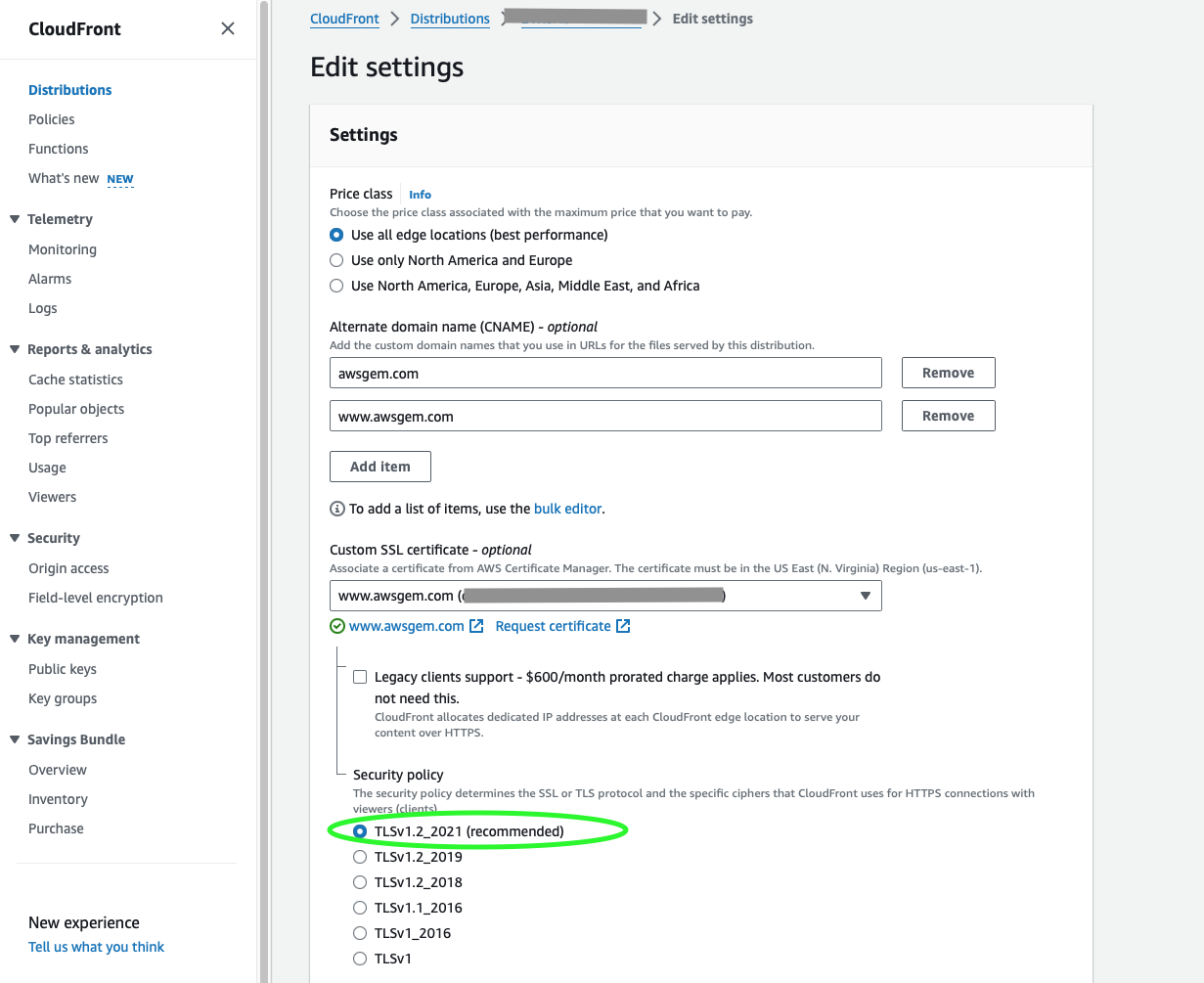Click external link icon beside Request certificate

pos(624,626)
